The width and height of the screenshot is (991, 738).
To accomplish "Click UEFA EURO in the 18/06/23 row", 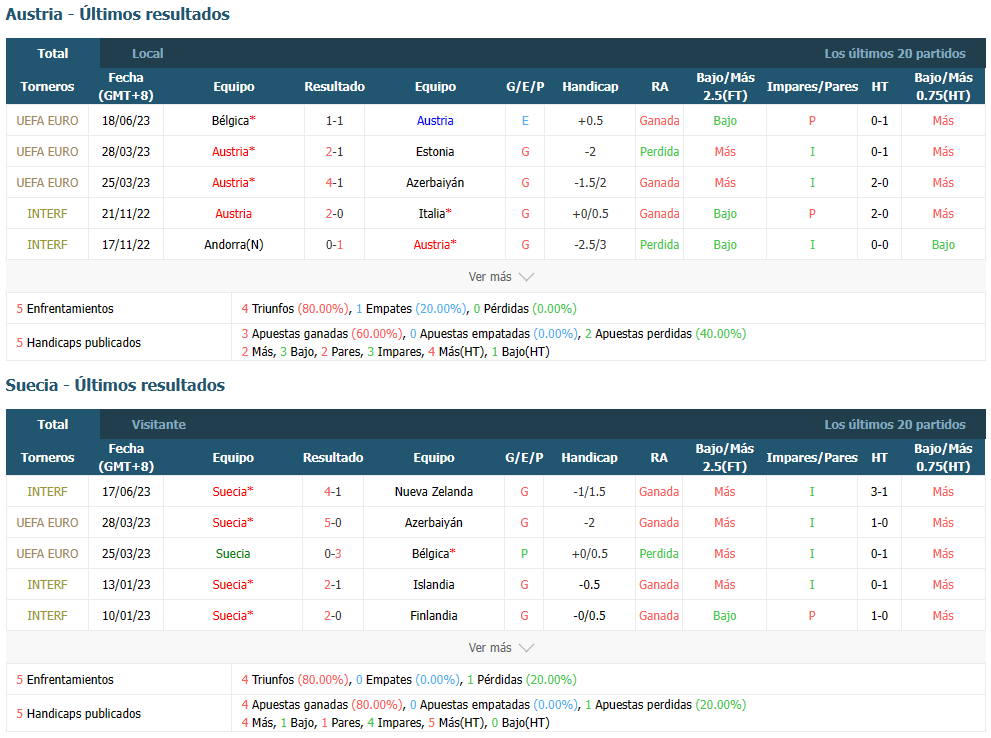I will tap(47, 121).
